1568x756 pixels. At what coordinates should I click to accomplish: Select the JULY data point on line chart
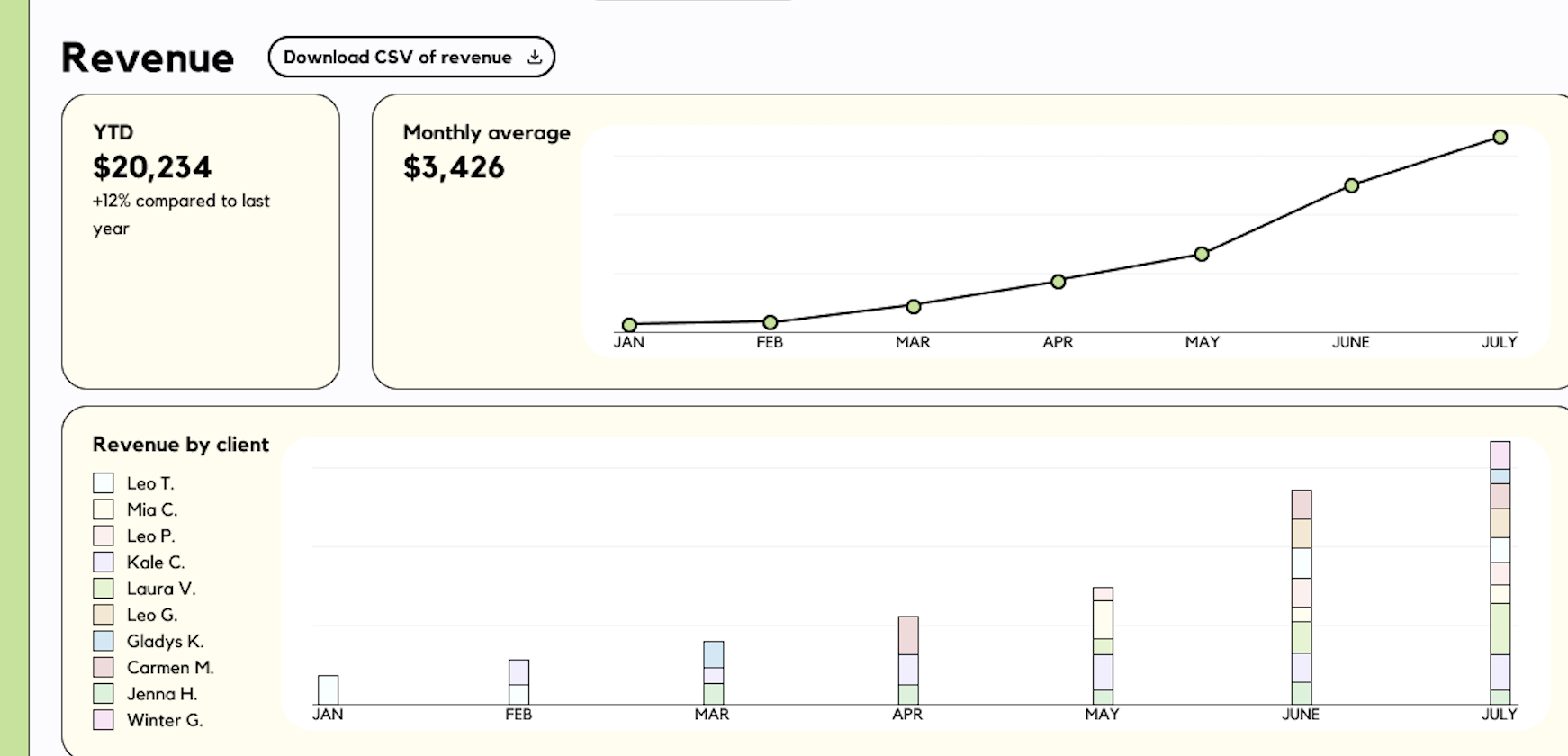pyautogui.click(x=1500, y=138)
